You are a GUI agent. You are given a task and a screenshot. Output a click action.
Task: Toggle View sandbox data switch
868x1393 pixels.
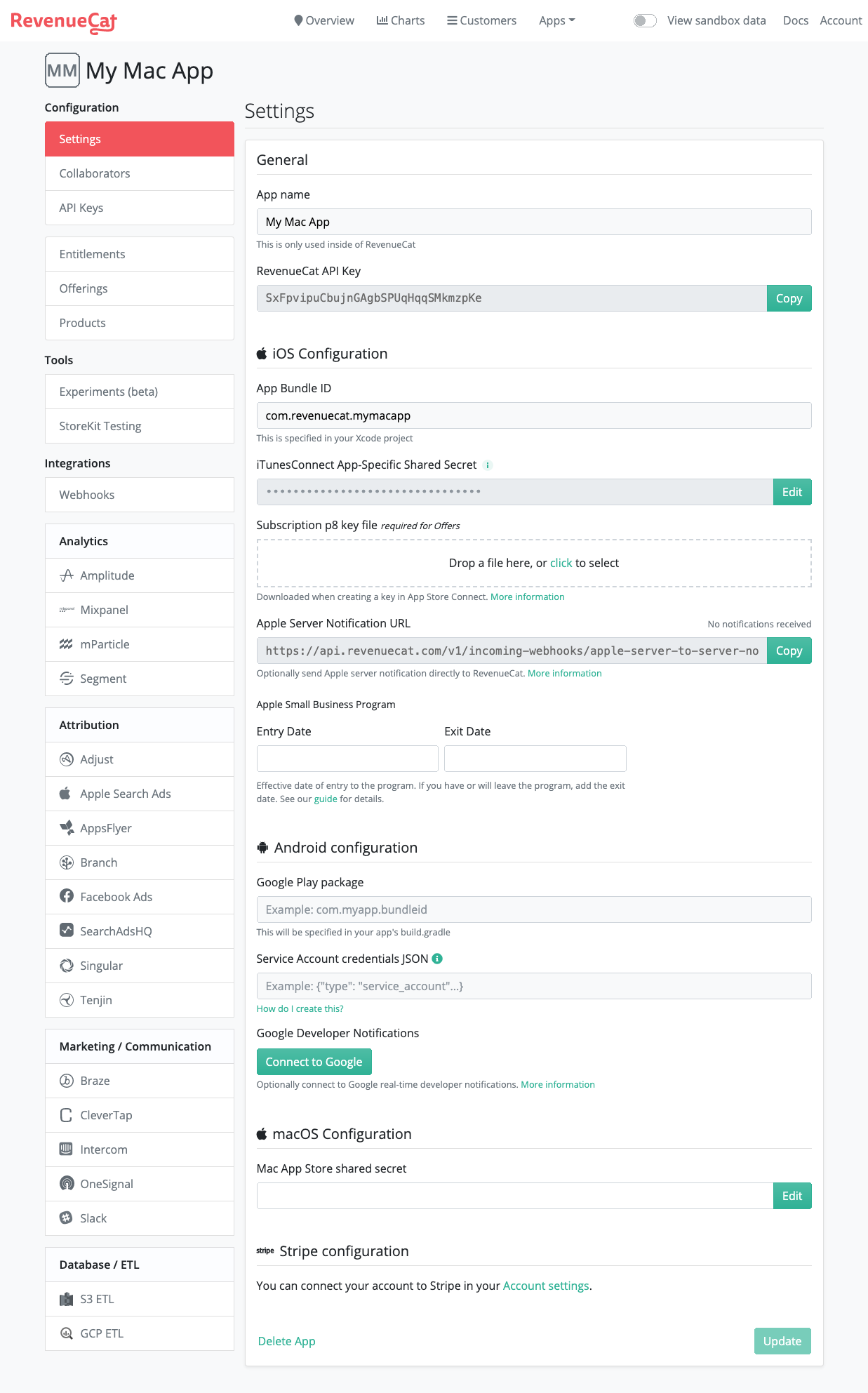click(x=645, y=20)
